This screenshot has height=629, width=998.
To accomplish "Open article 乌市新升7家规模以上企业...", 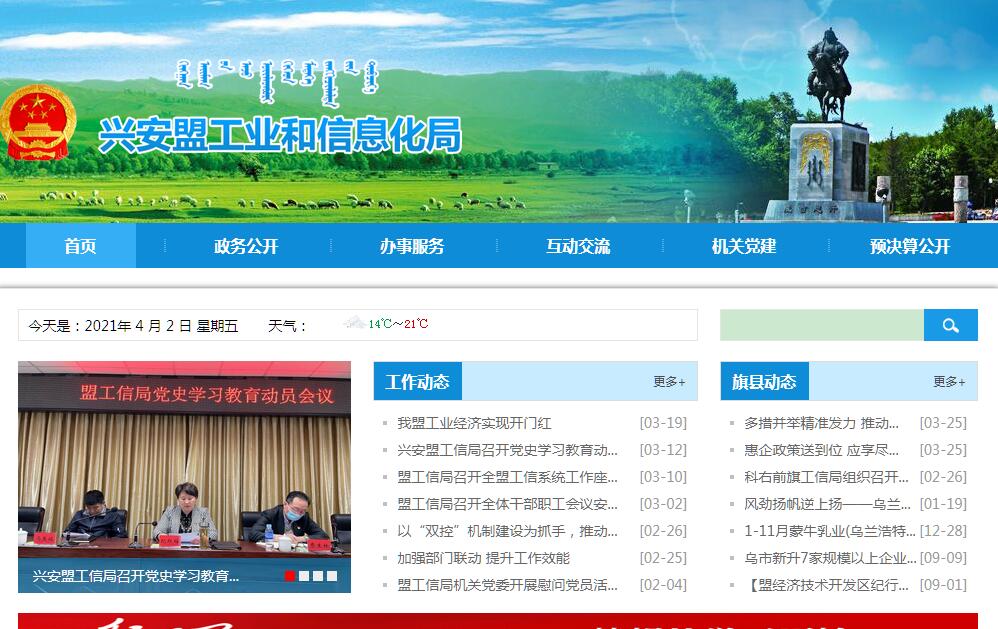I will click(830, 558).
